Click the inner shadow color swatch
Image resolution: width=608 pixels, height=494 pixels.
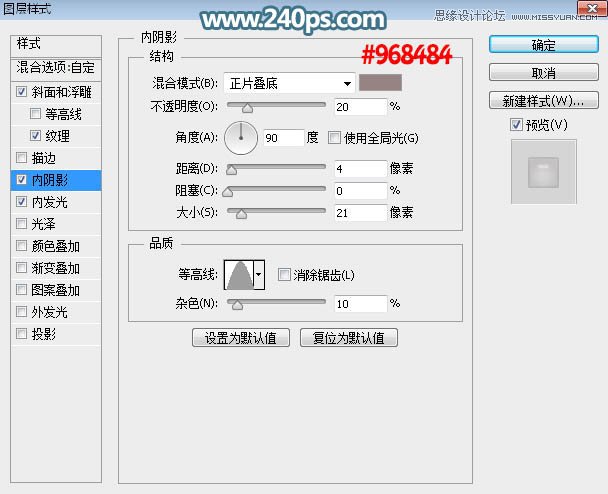click(x=380, y=83)
